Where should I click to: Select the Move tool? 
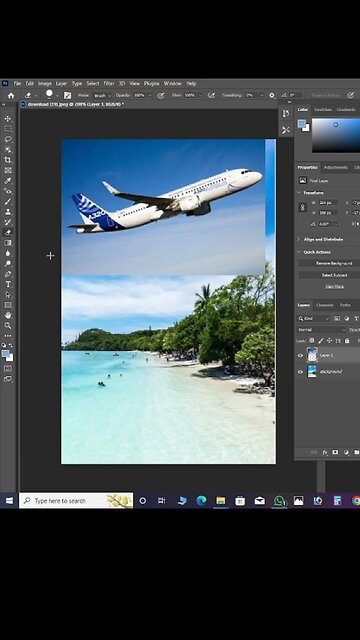pyautogui.click(x=8, y=119)
